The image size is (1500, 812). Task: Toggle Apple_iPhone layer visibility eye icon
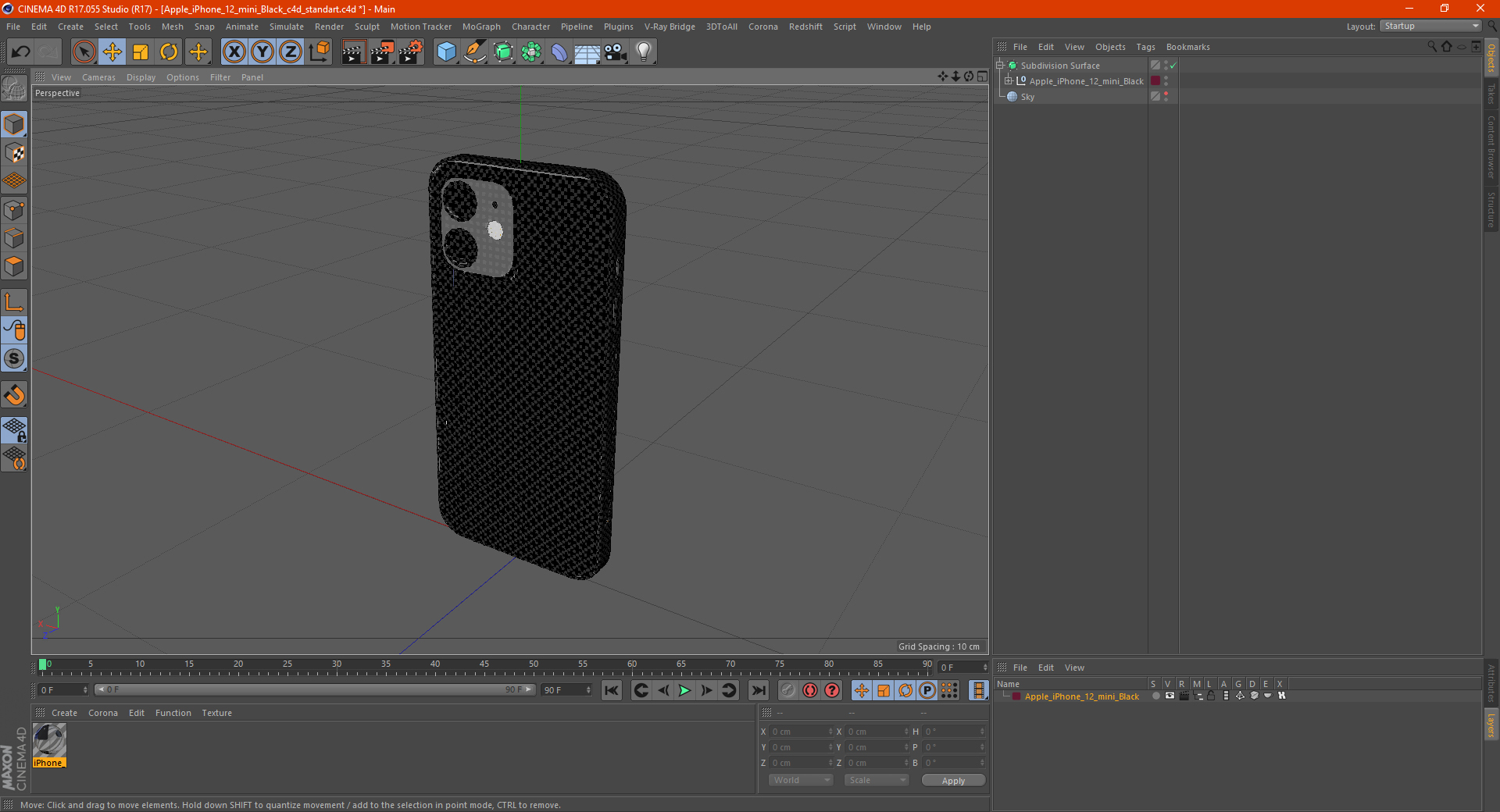click(1170, 696)
